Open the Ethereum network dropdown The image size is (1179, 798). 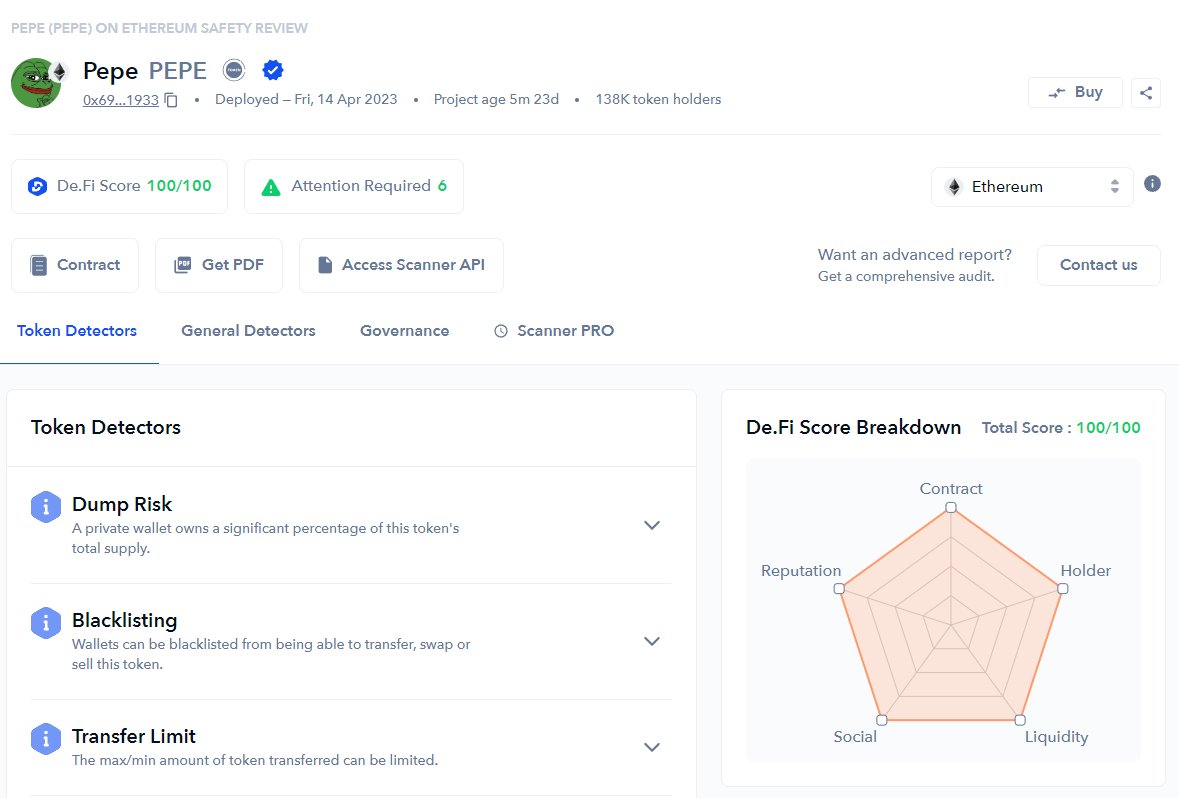click(1032, 187)
